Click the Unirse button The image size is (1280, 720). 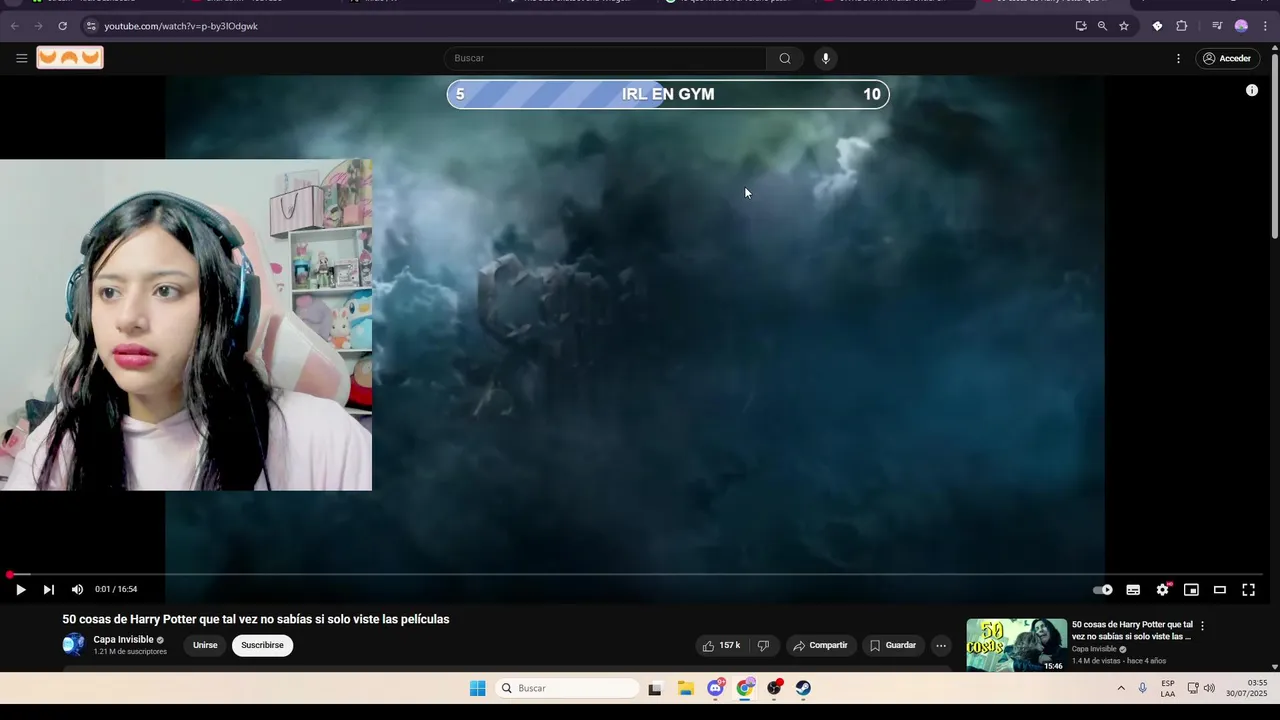point(205,645)
